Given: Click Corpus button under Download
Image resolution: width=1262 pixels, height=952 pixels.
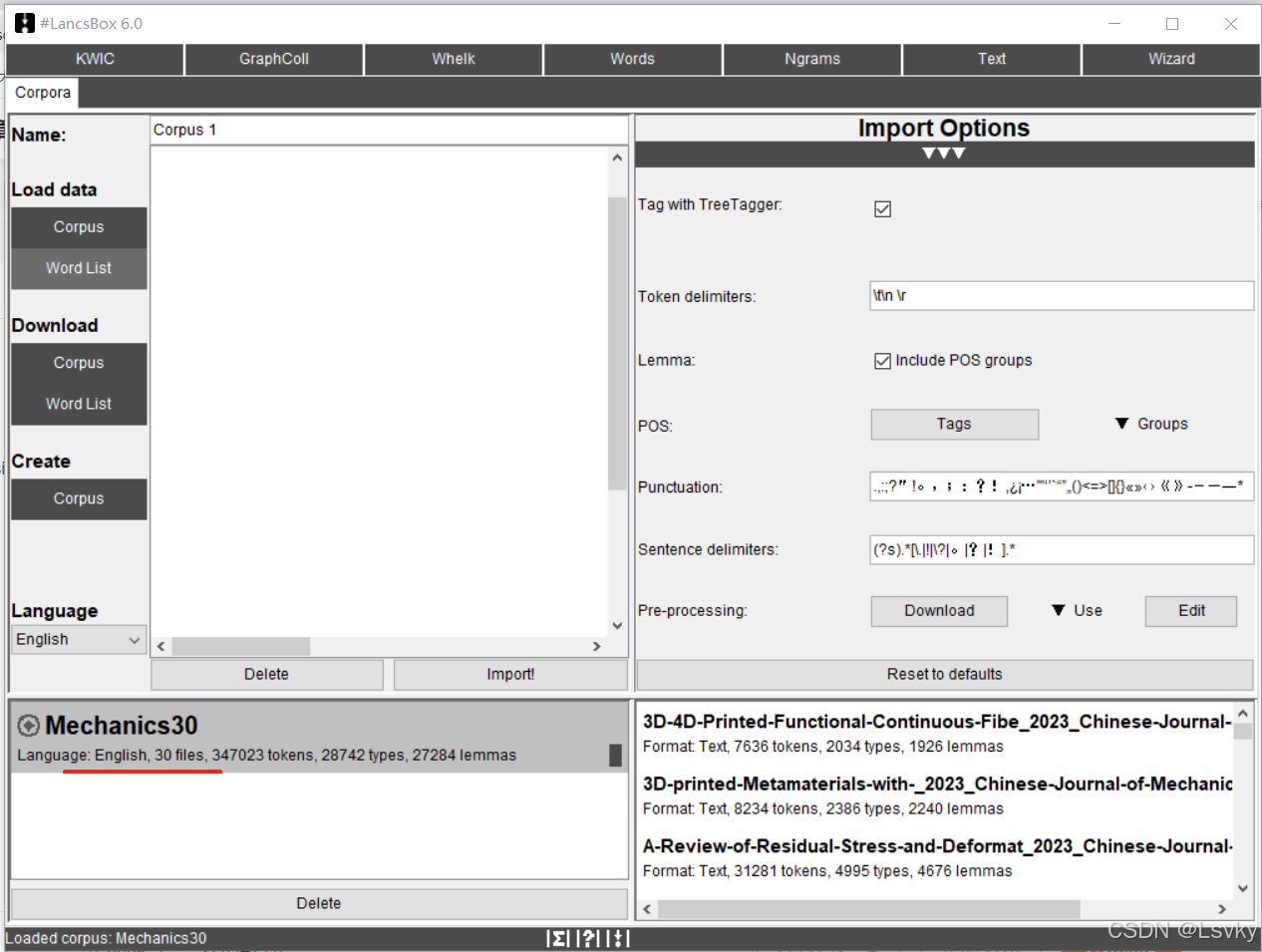Looking at the screenshot, I should coord(79,363).
